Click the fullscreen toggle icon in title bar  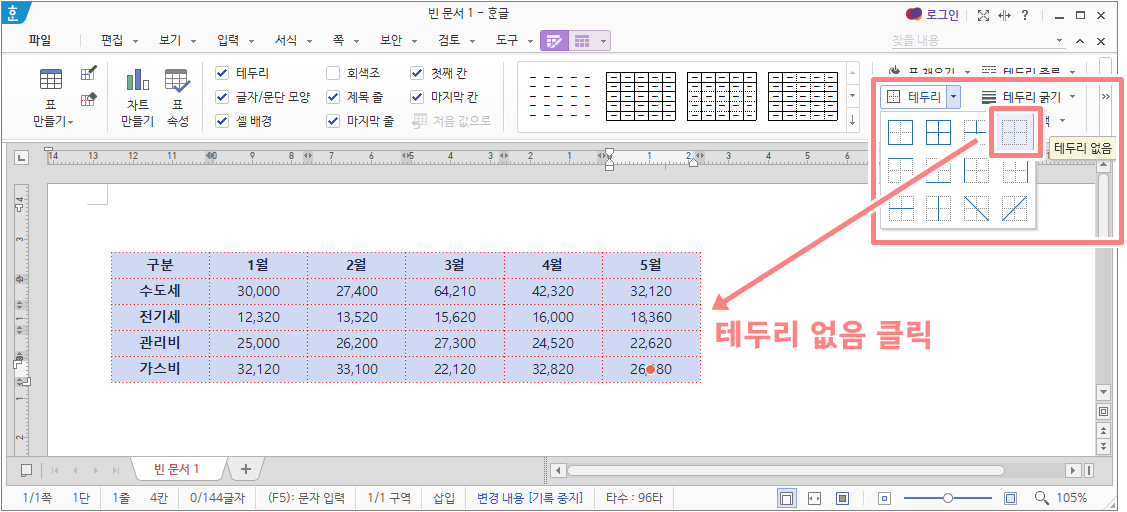984,15
